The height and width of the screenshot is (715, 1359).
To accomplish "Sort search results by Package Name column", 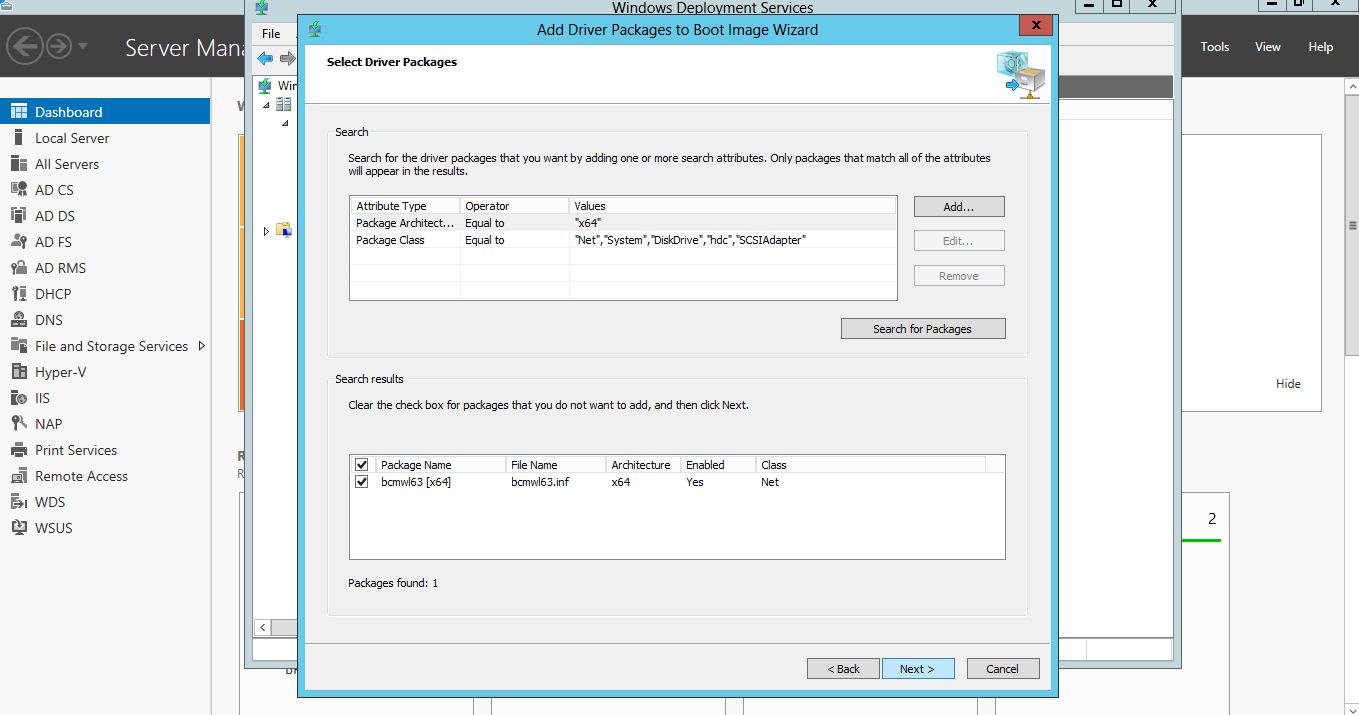I will (441, 465).
